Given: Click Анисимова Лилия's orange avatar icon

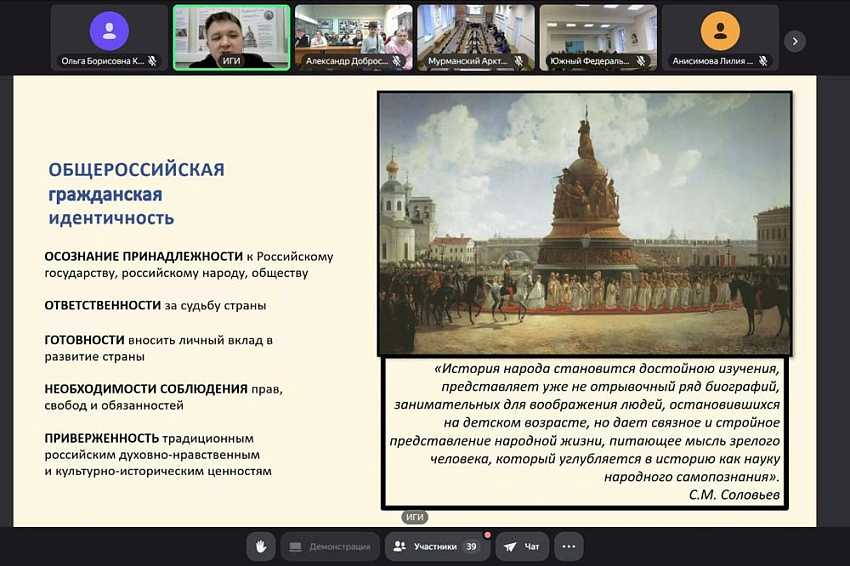Looking at the screenshot, I should [720, 30].
